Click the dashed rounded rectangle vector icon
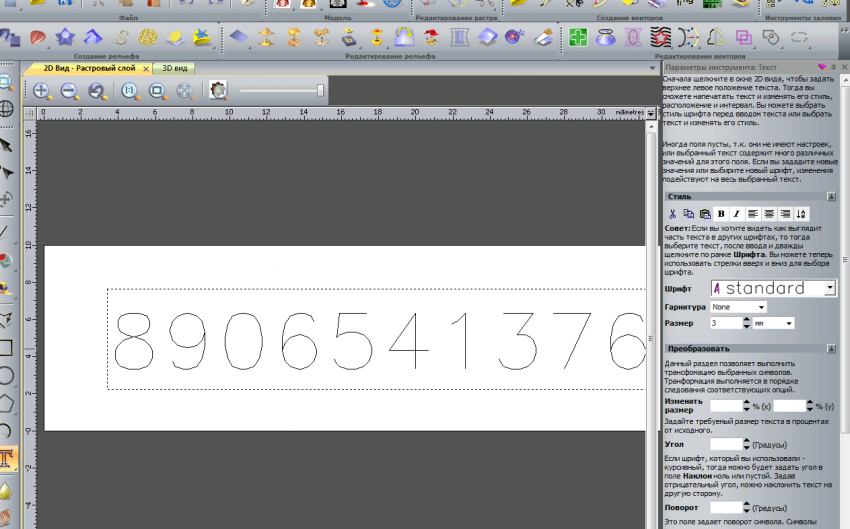This screenshot has width=850, height=529. [799, 37]
